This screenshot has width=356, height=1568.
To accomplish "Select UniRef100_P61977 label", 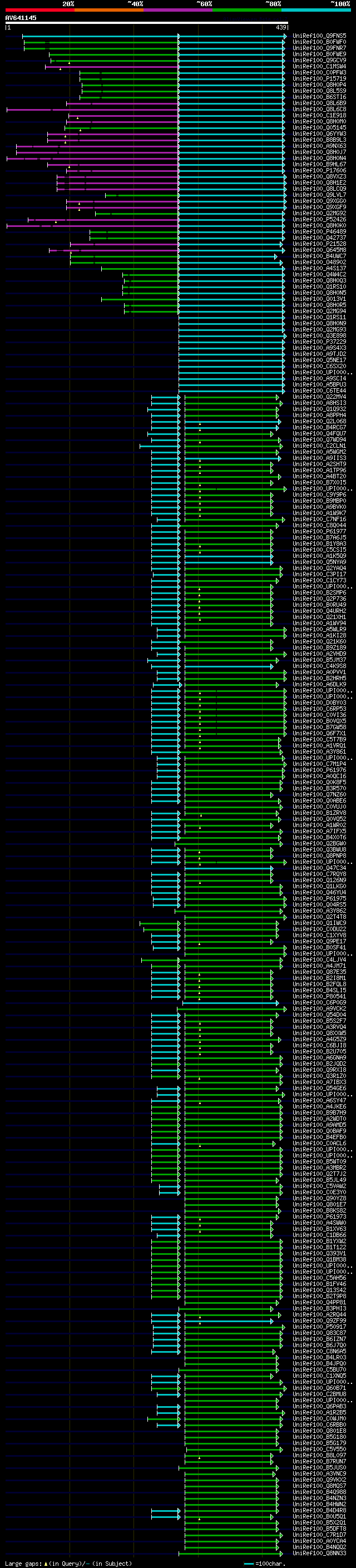I will [x=319, y=531].
